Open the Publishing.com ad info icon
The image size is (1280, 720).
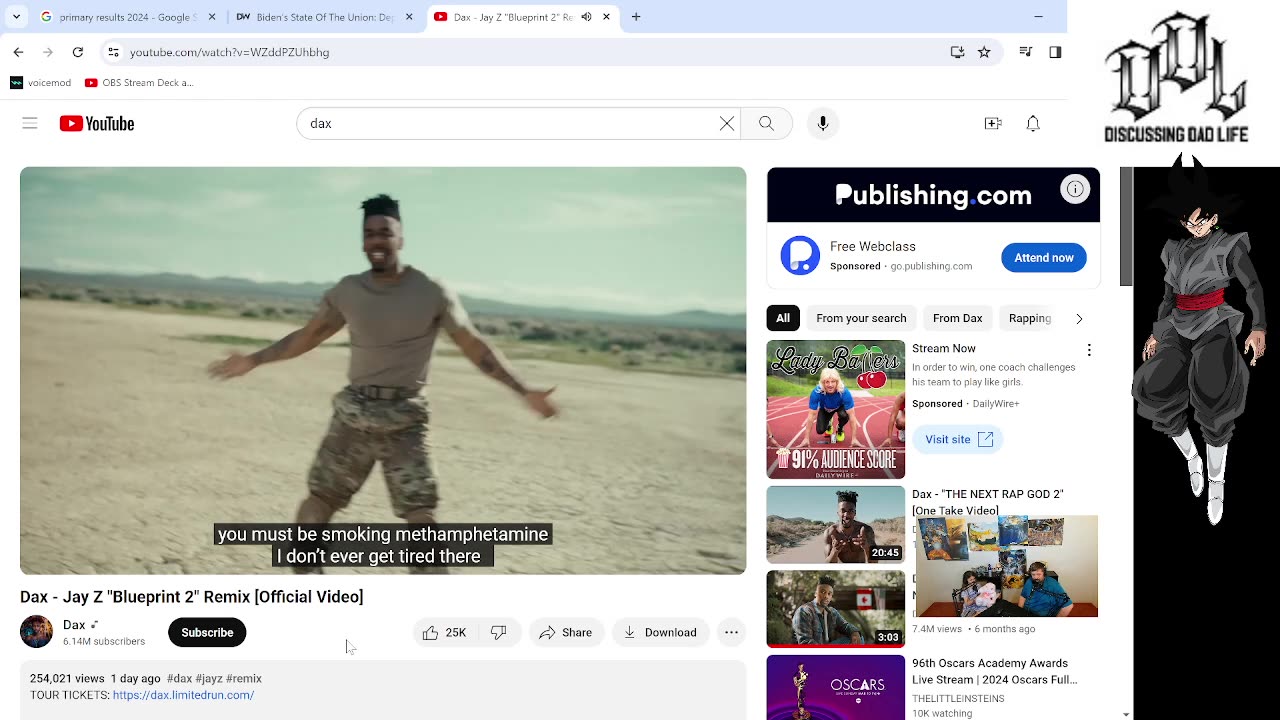click(1075, 188)
